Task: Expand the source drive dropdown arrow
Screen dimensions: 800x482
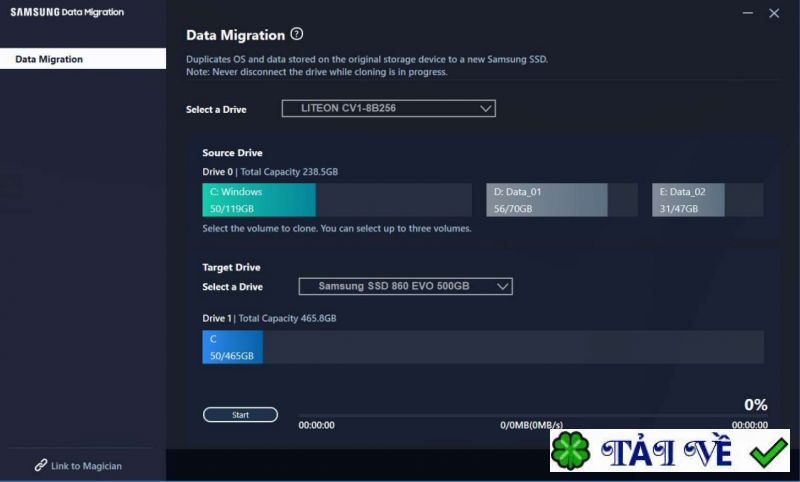Action: pyautogui.click(x=485, y=108)
